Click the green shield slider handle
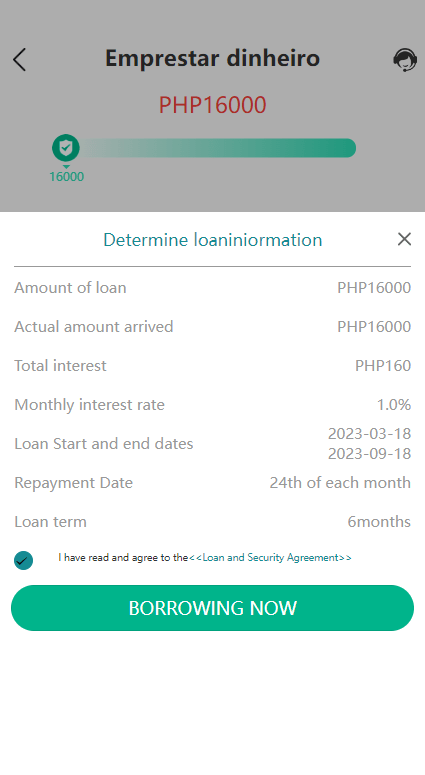This screenshot has height=775, width=425. [66, 148]
